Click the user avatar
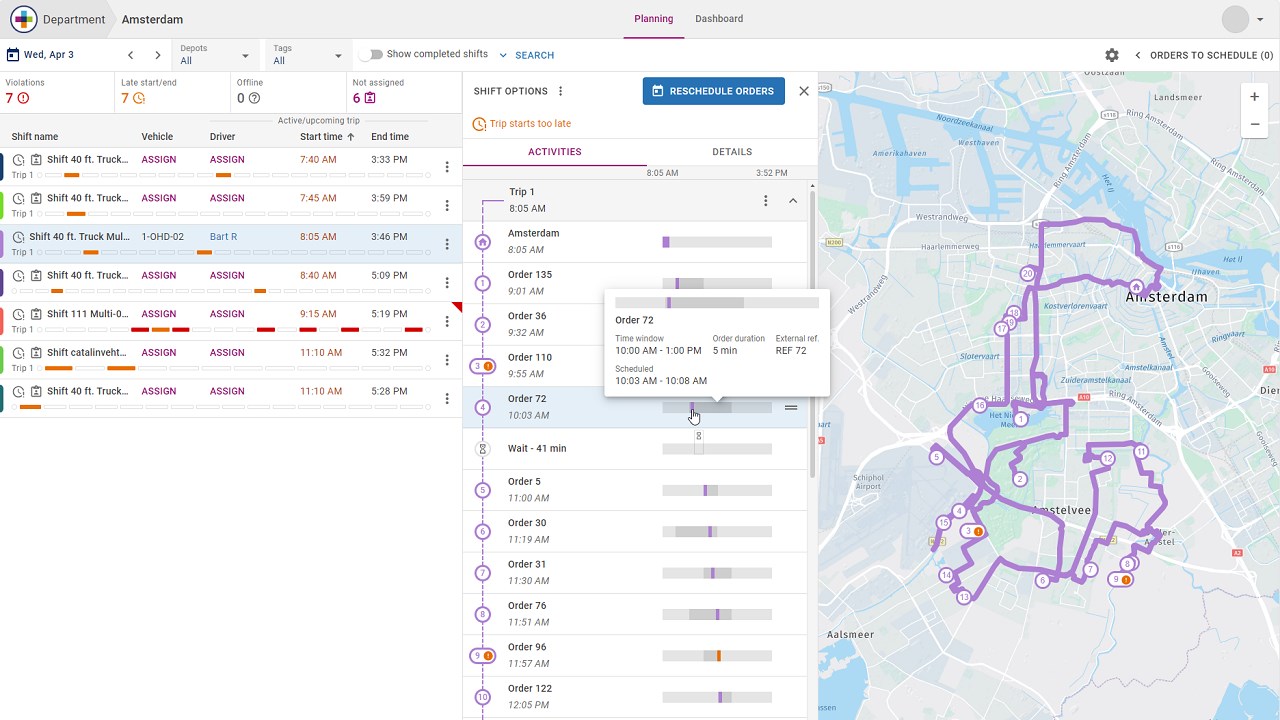Viewport: 1280px width, 720px height. (x=1236, y=19)
